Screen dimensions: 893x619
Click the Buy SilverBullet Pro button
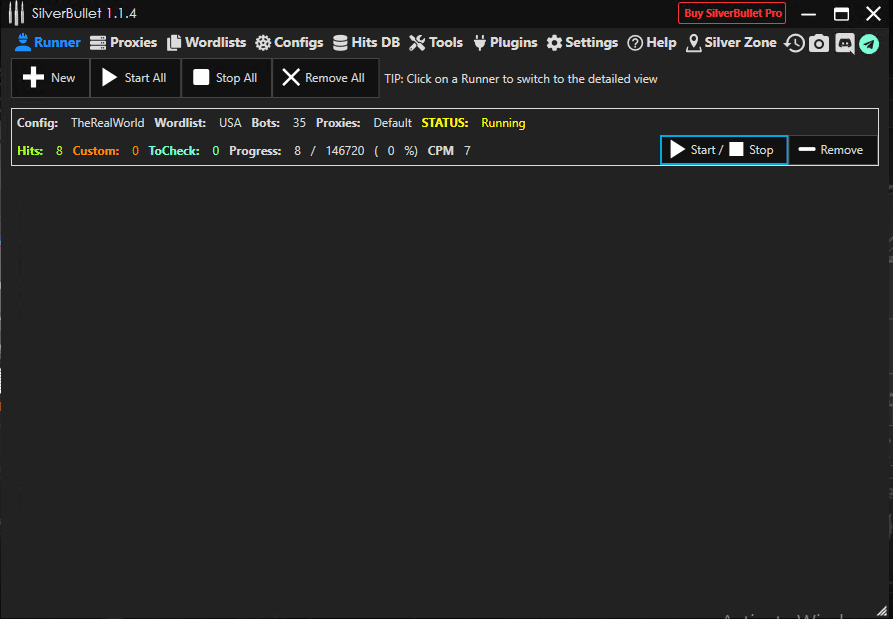(x=732, y=13)
